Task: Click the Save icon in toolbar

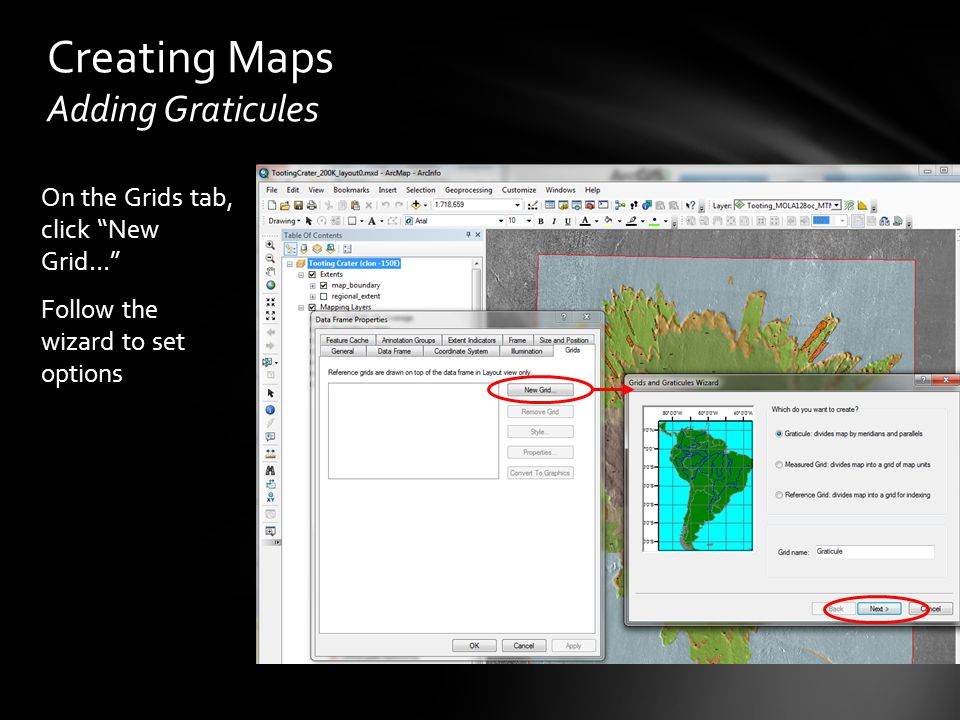Action: (298, 205)
